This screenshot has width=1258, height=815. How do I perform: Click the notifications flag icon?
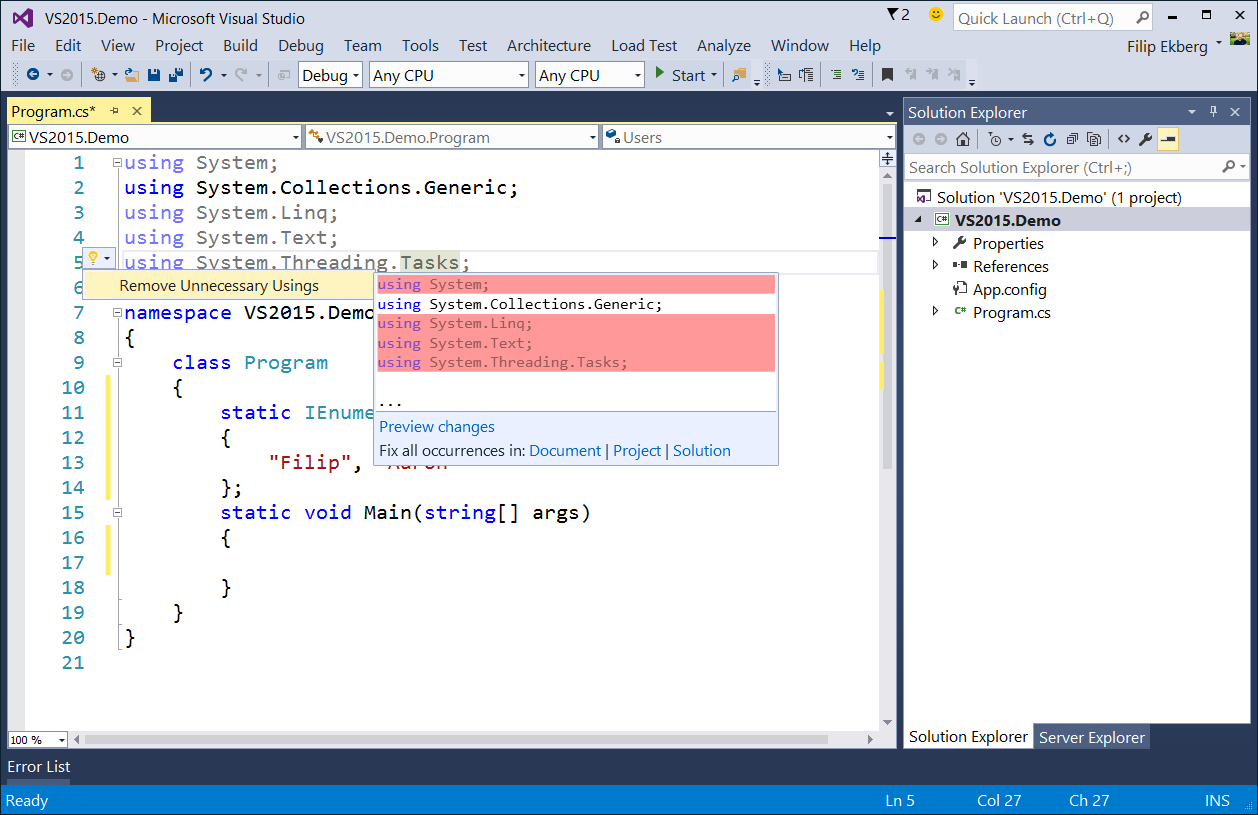pyautogui.click(x=893, y=15)
